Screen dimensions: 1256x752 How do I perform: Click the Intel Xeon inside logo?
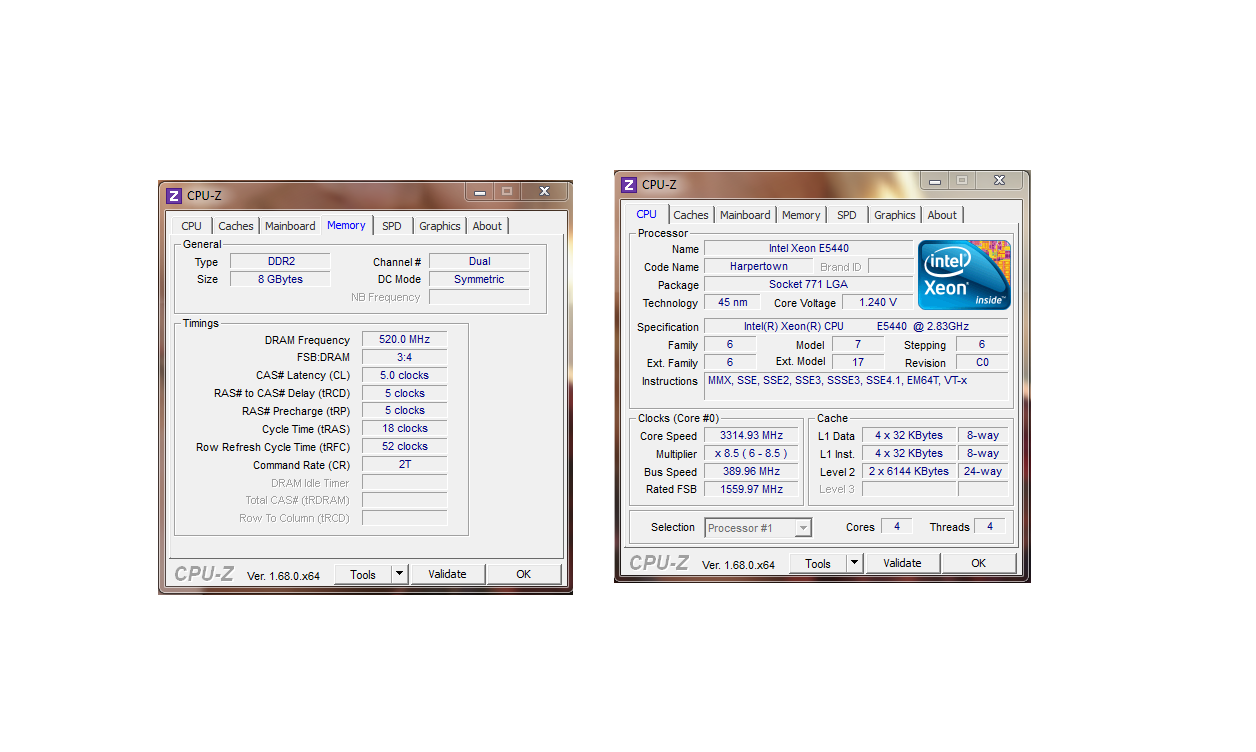[964, 275]
